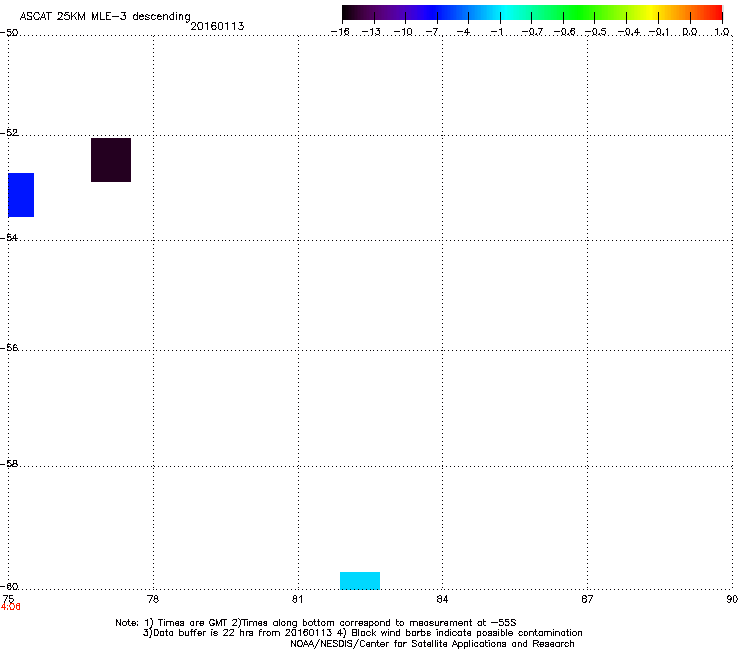This screenshot has width=740, height=650.
Task: Click longitude axis label '81'
Action: (297, 599)
